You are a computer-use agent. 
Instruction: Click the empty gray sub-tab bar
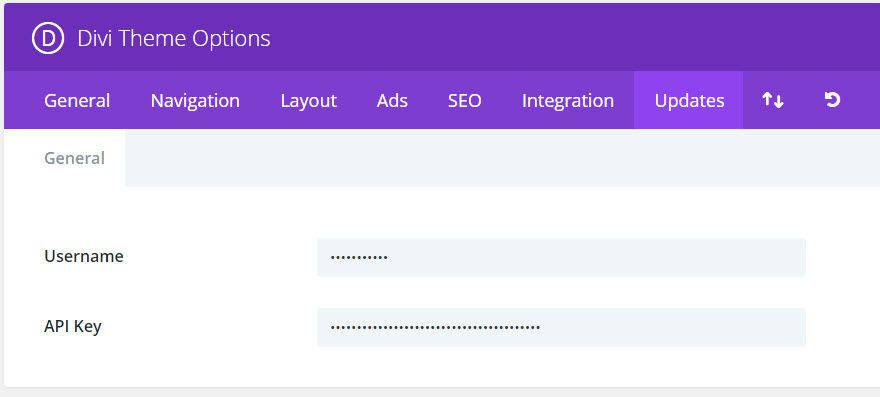tap(502, 158)
